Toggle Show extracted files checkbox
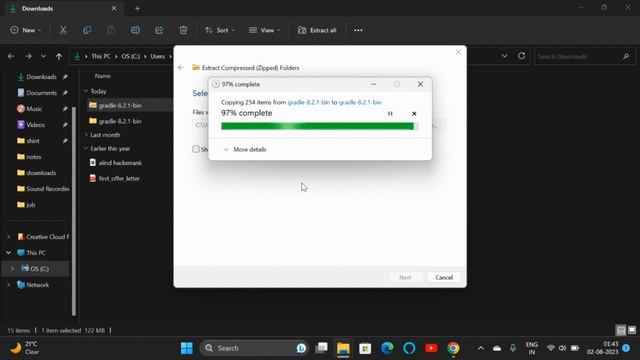The image size is (640, 360). coord(196,149)
